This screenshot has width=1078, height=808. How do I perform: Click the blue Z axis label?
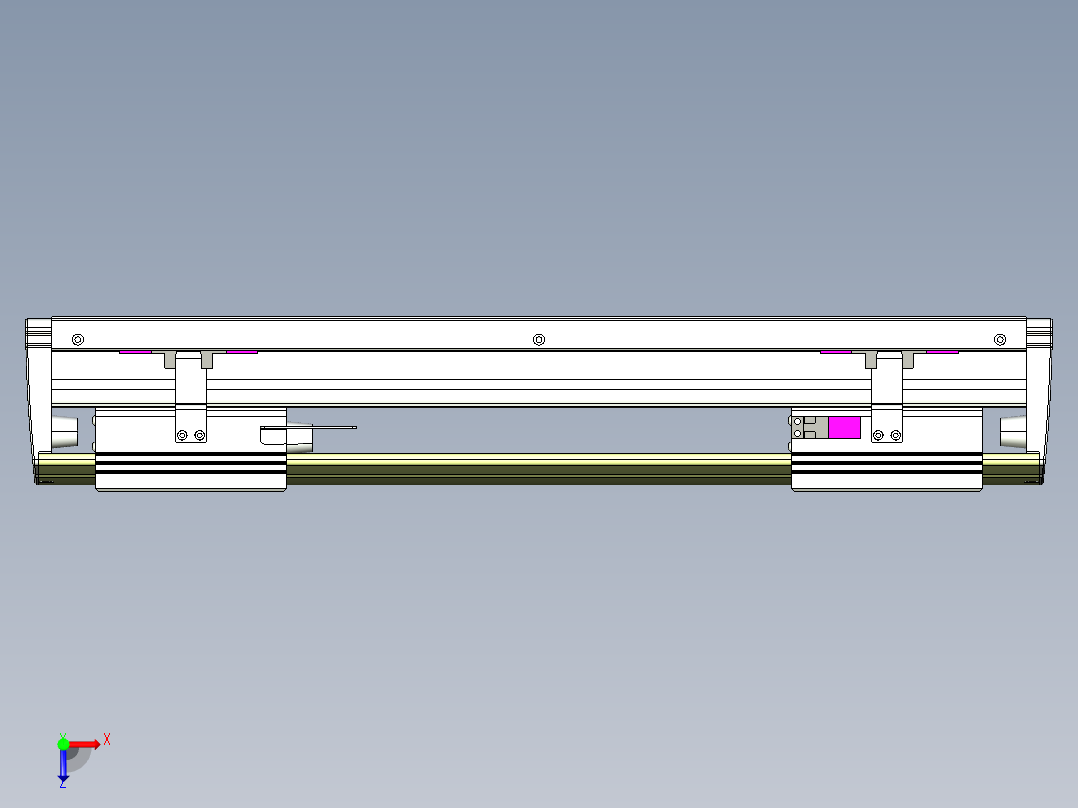[x=63, y=787]
